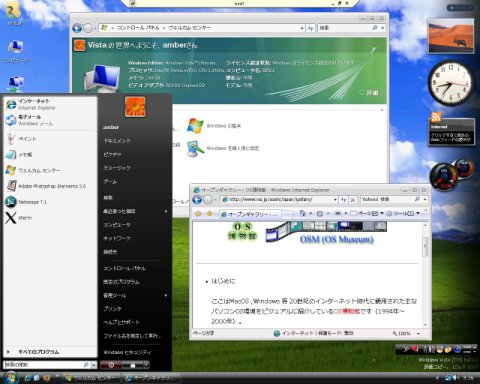Select Windows セキュリティ in Start menu
The width and height of the screenshot is (480, 384).
coord(127,352)
